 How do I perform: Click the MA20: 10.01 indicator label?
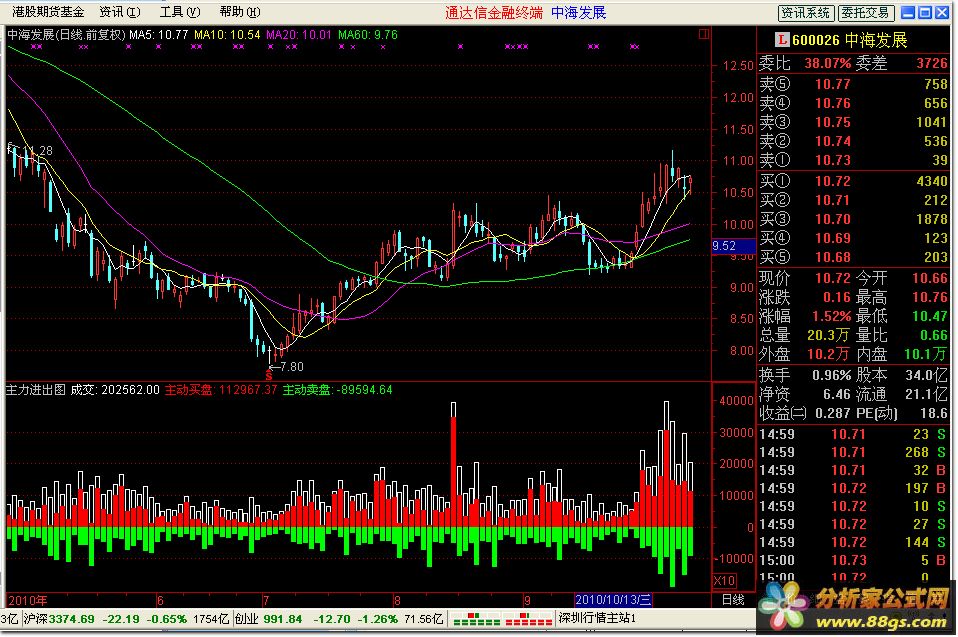coord(299,35)
